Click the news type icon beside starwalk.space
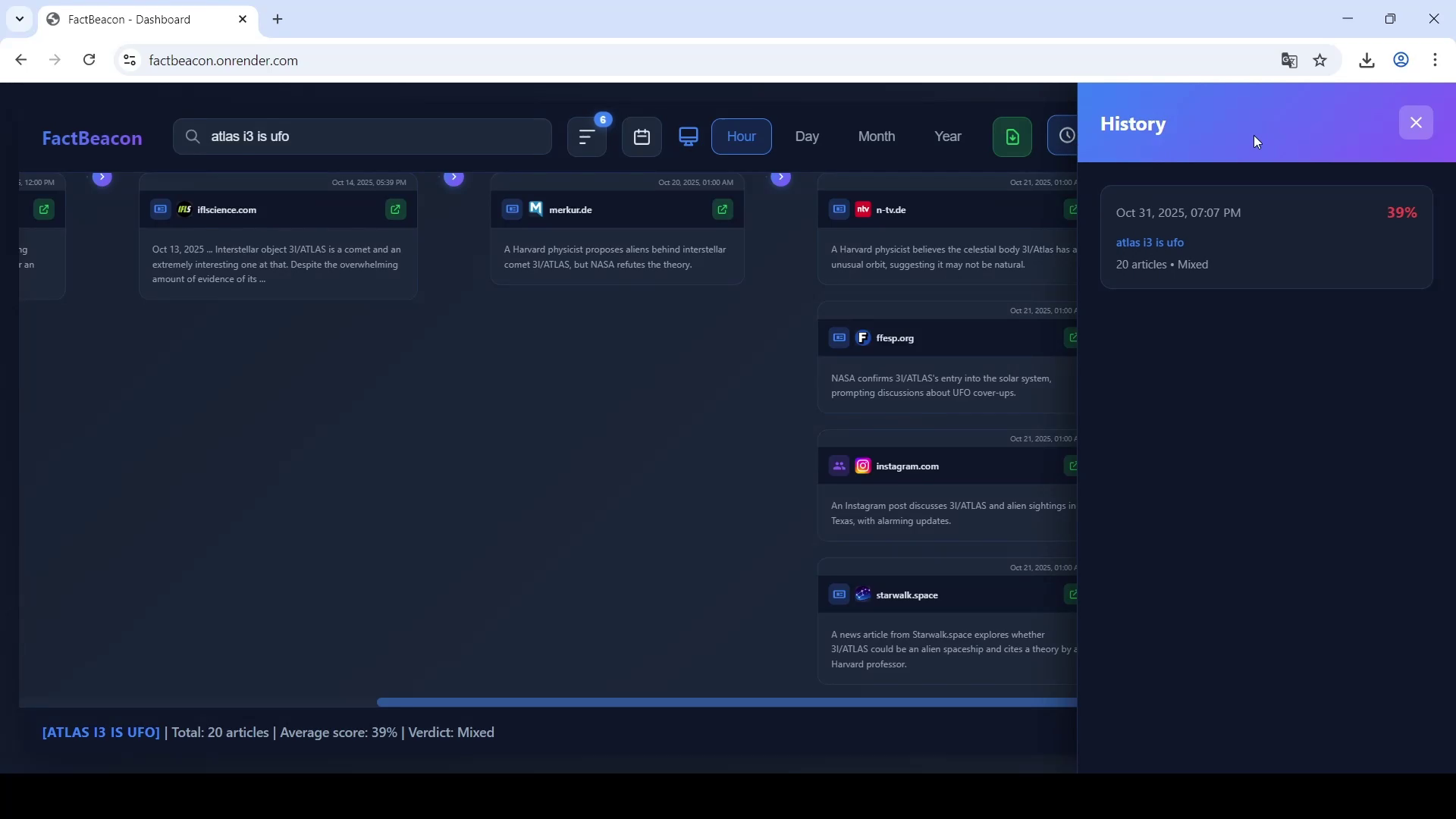Screen dimensions: 1456x819 point(839,595)
